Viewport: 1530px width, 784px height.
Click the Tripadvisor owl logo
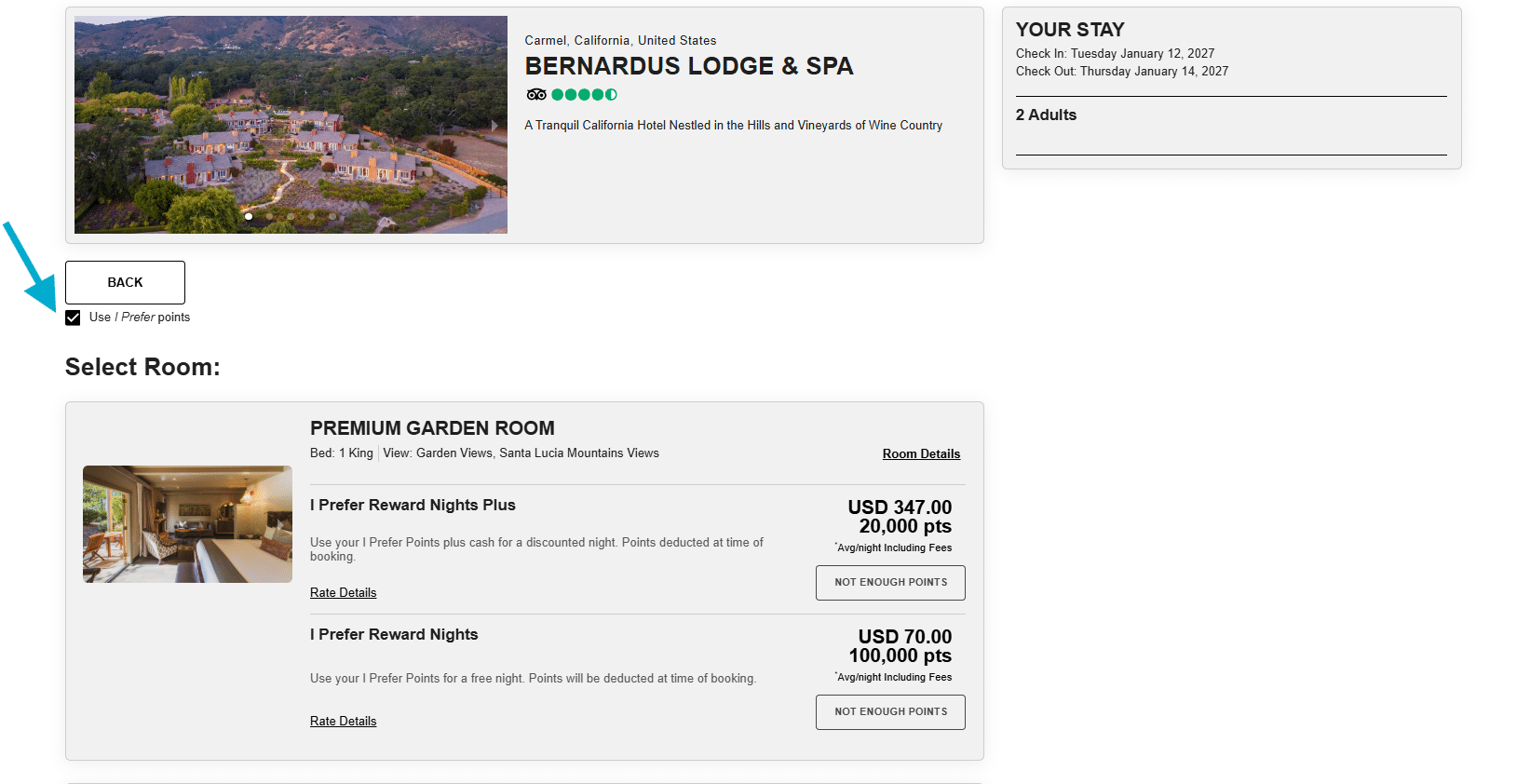pos(536,94)
